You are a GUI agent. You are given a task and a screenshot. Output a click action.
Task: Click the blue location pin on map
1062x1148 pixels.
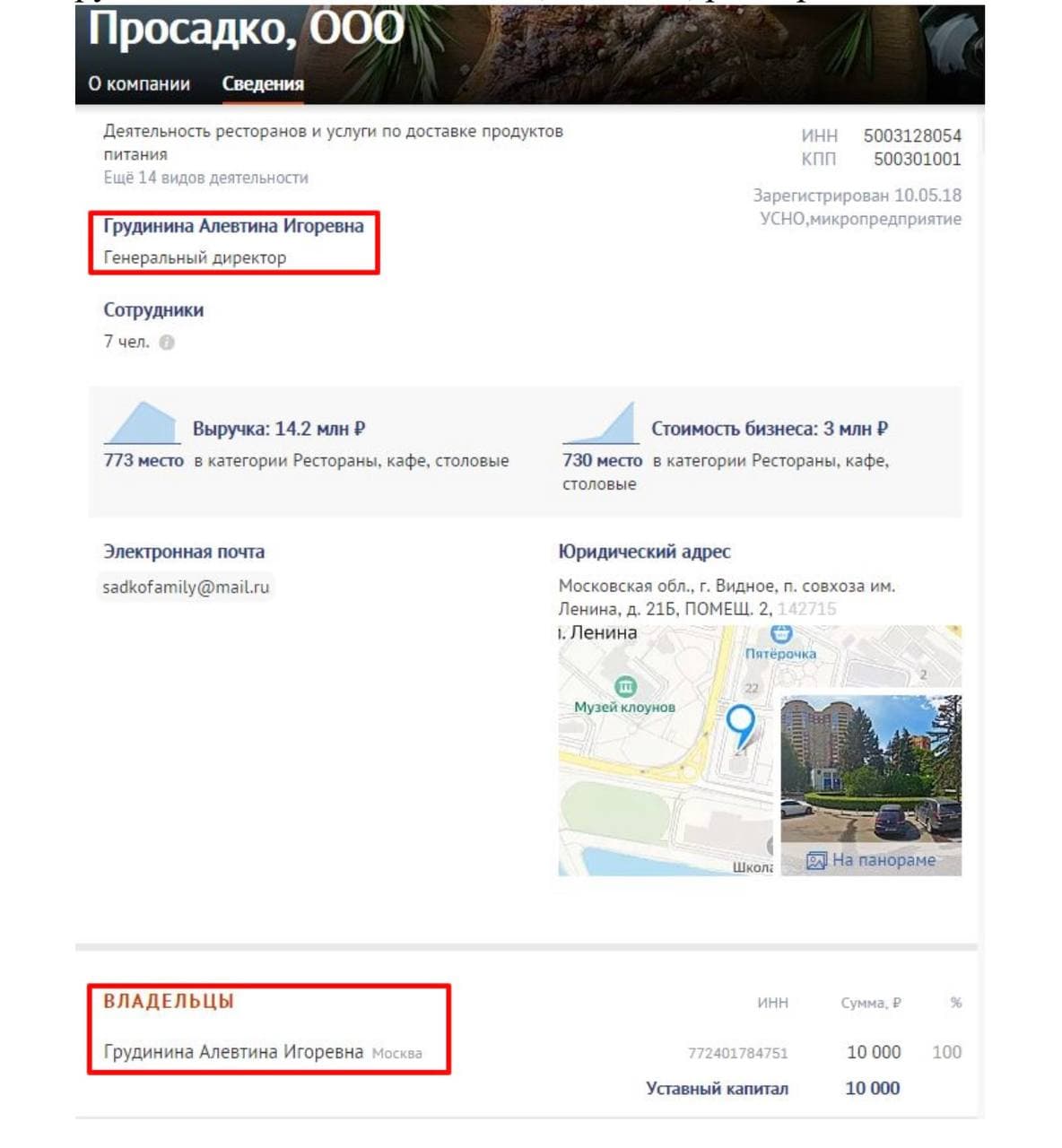(740, 723)
